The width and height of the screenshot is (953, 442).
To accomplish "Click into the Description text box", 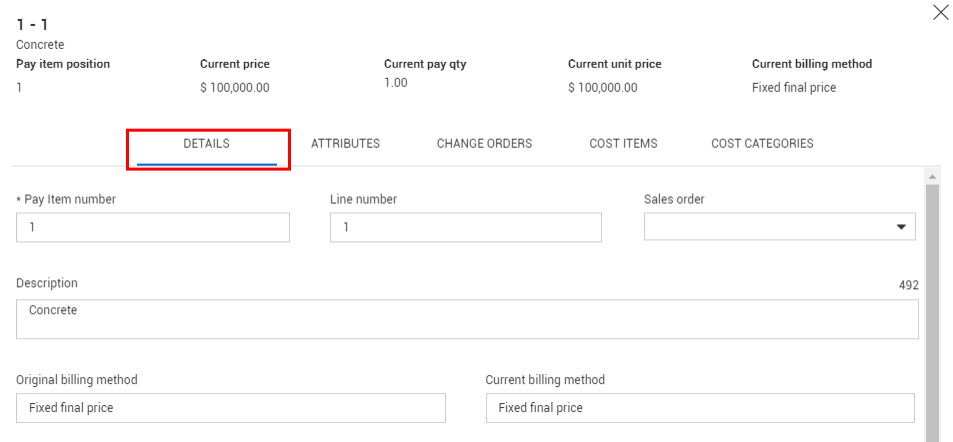I will [467, 319].
